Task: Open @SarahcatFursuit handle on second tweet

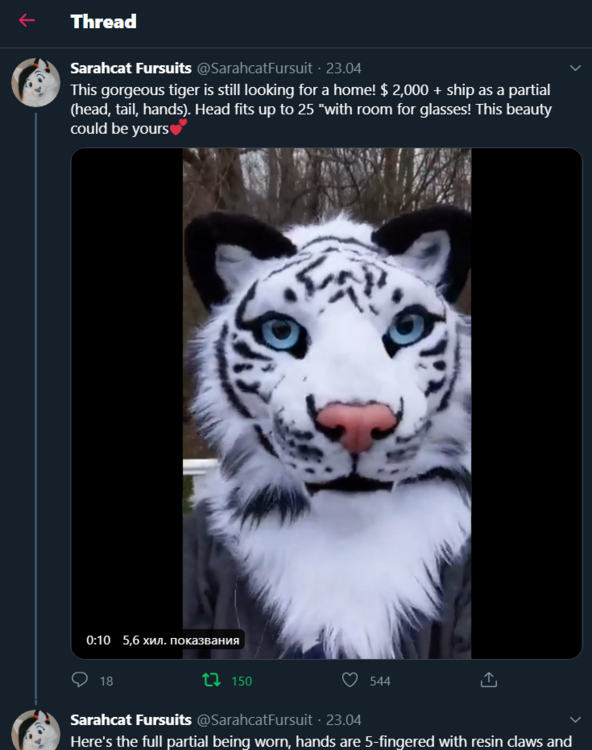Action: (x=254, y=720)
